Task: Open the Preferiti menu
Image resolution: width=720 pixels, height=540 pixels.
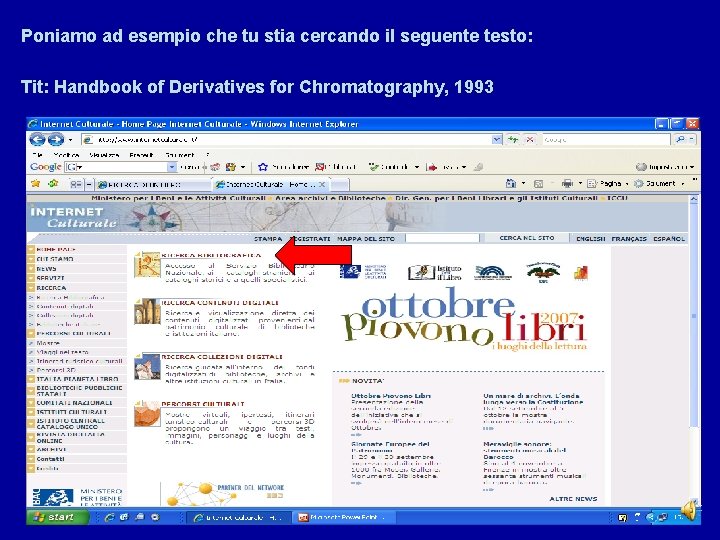Action: [141, 155]
